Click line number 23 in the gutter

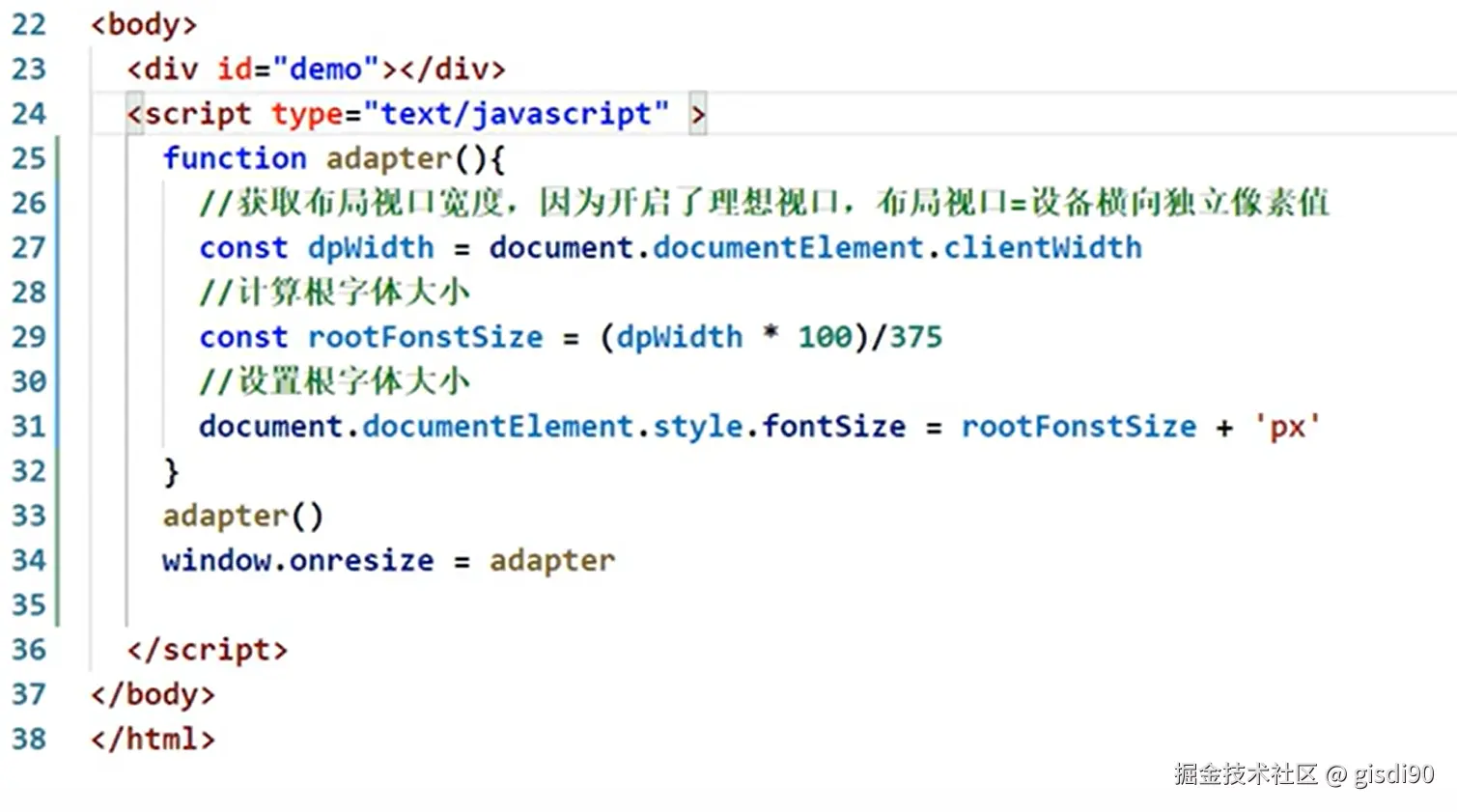(x=29, y=69)
